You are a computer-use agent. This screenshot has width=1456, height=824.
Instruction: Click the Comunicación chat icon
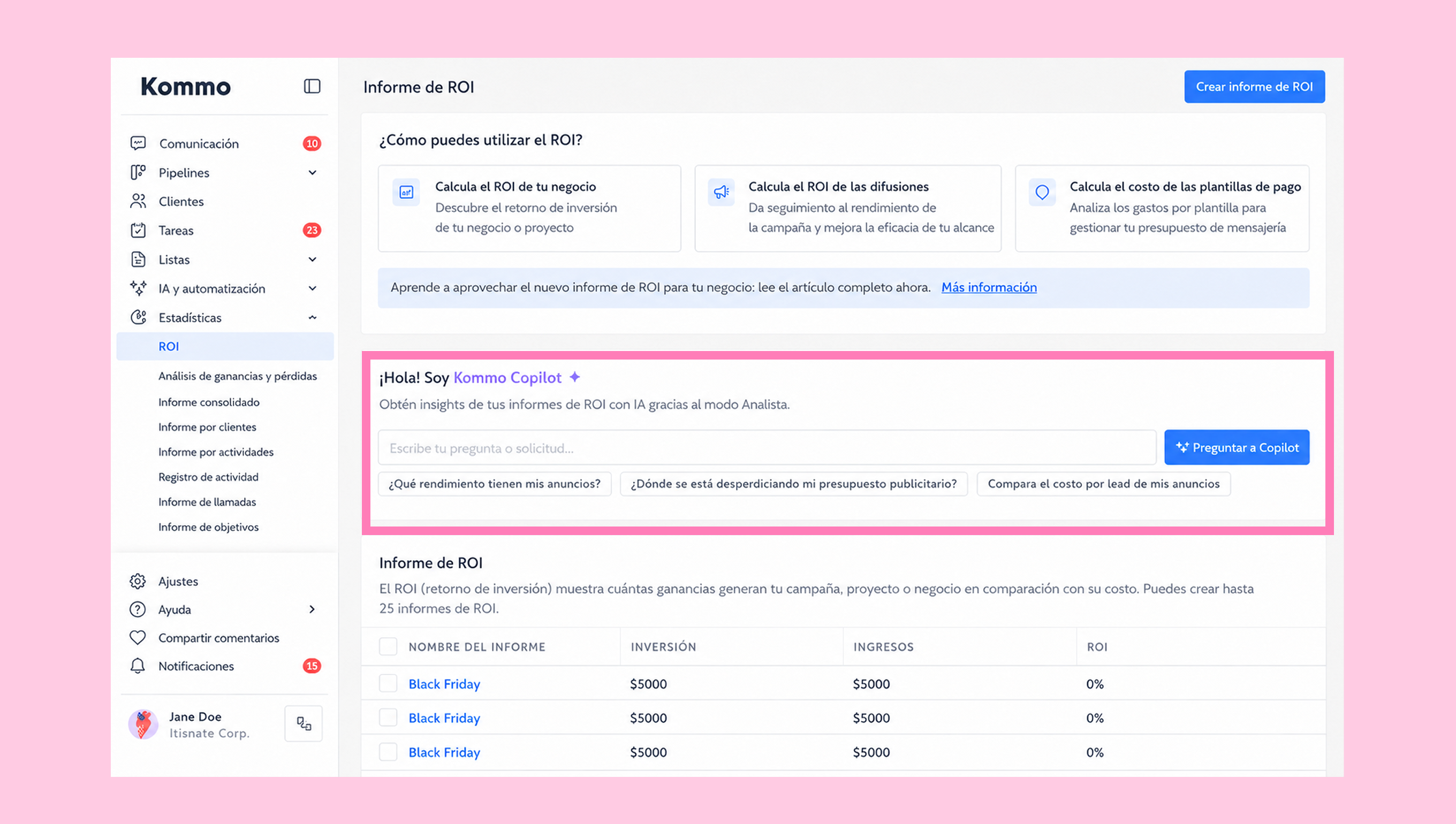pyautogui.click(x=138, y=143)
